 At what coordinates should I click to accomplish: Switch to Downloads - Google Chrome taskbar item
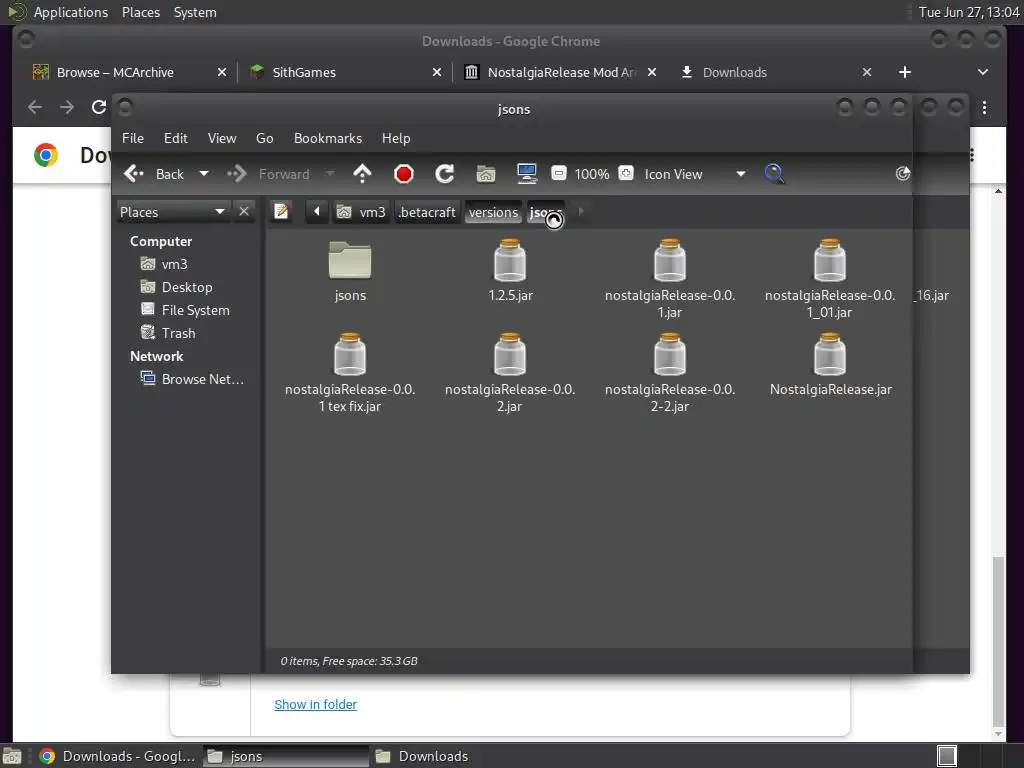coord(117,756)
